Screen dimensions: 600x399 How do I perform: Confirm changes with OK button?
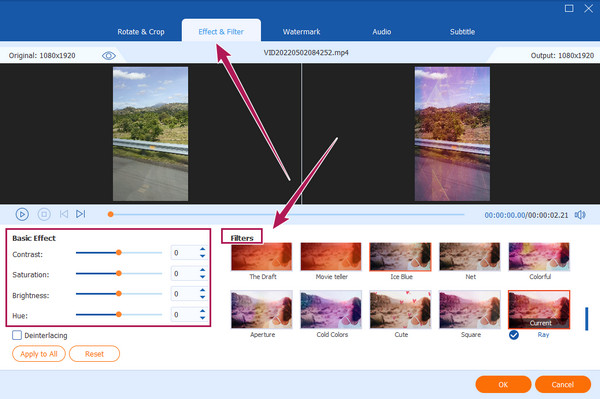click(x=503, y=384)
